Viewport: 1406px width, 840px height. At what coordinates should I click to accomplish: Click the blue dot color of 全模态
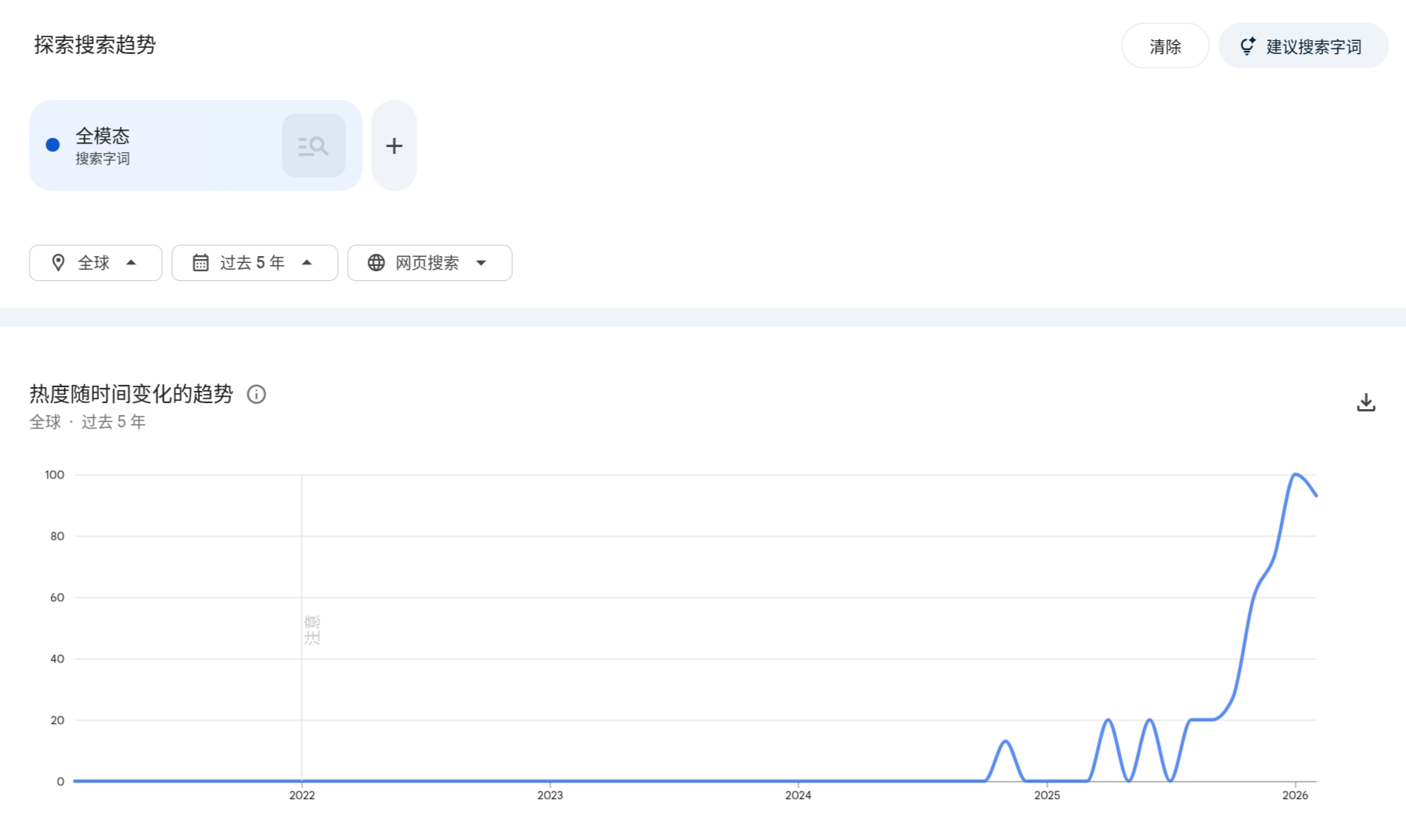click(53, 145)
